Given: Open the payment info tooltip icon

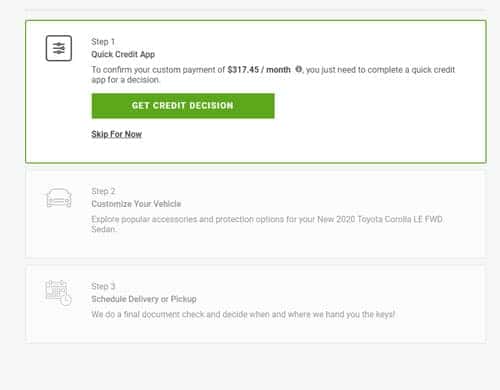Looking at the screenshot, I should [x=298, y=69].
